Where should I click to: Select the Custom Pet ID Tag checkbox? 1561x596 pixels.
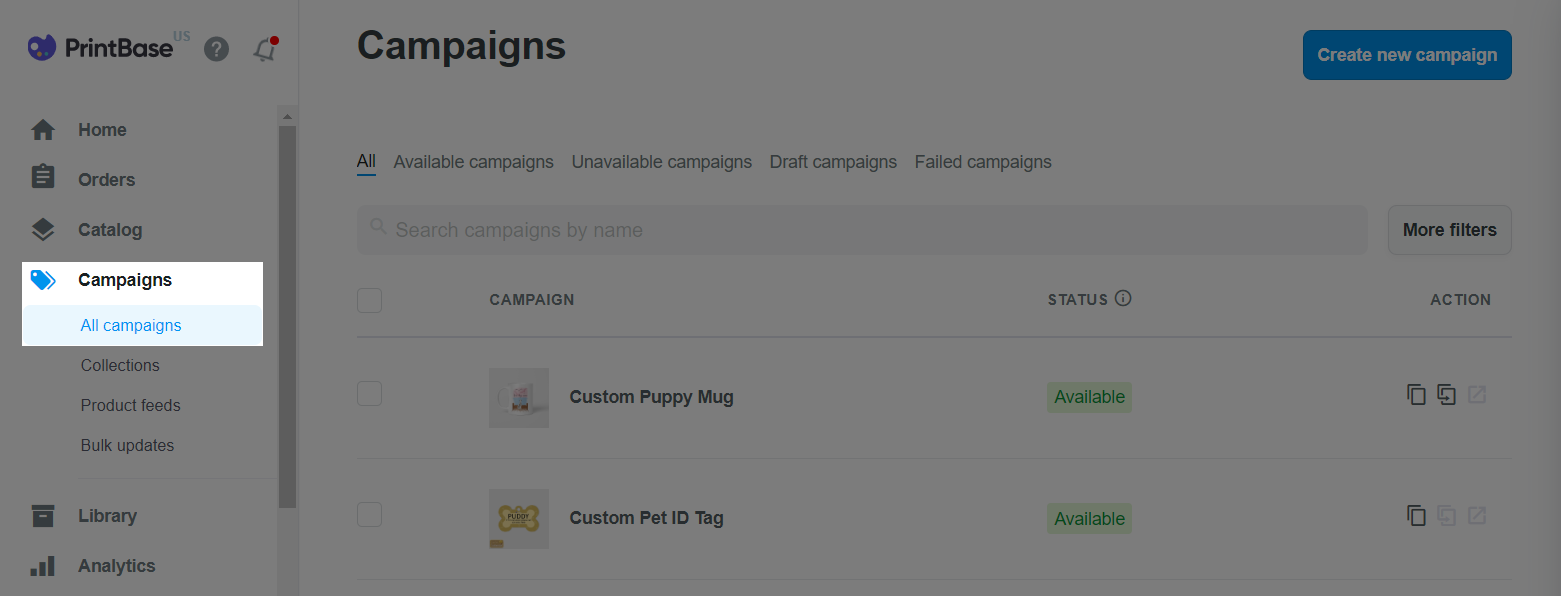point(370,515)
